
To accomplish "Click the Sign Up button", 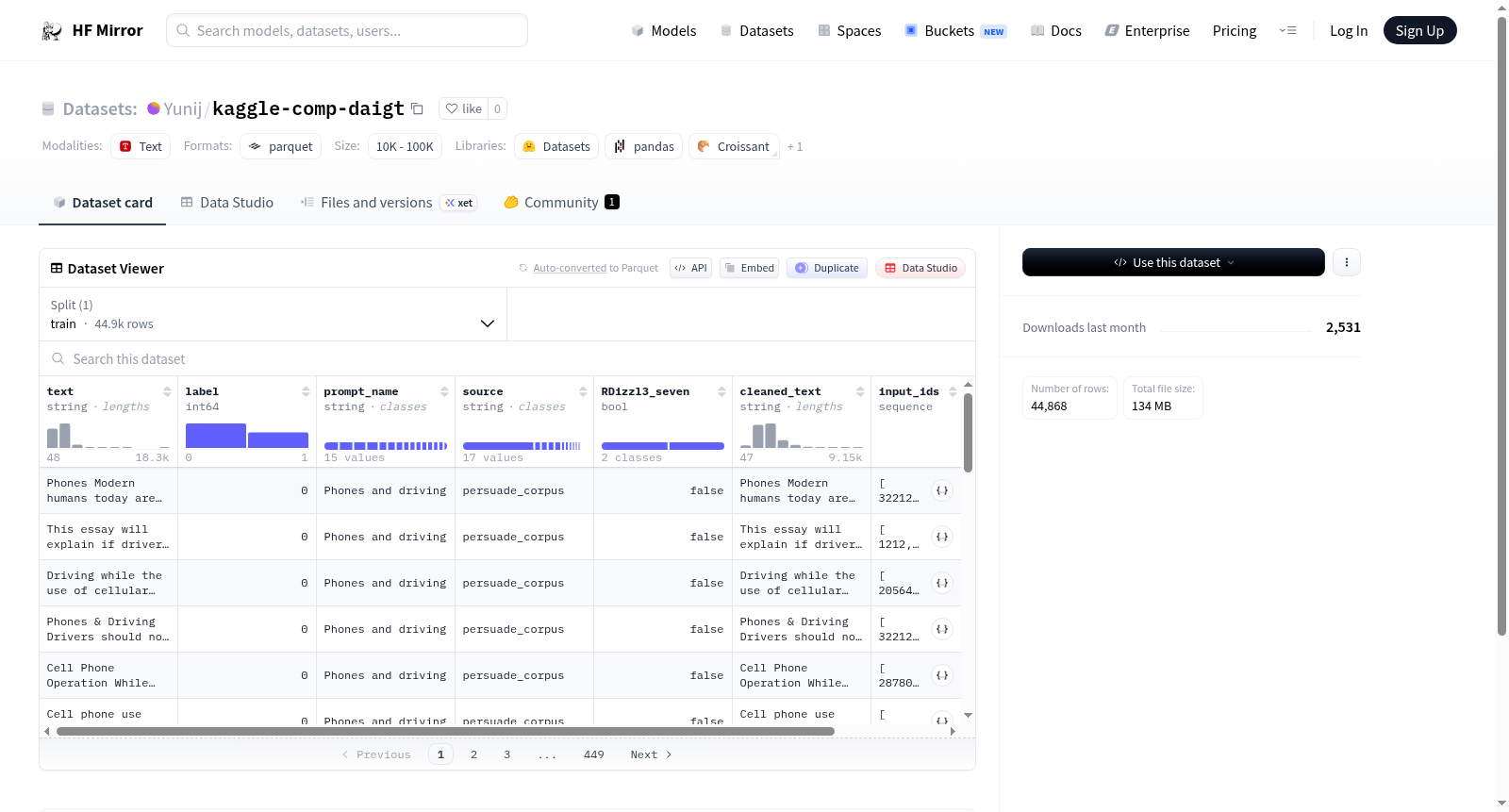I will pos(1419,31).
